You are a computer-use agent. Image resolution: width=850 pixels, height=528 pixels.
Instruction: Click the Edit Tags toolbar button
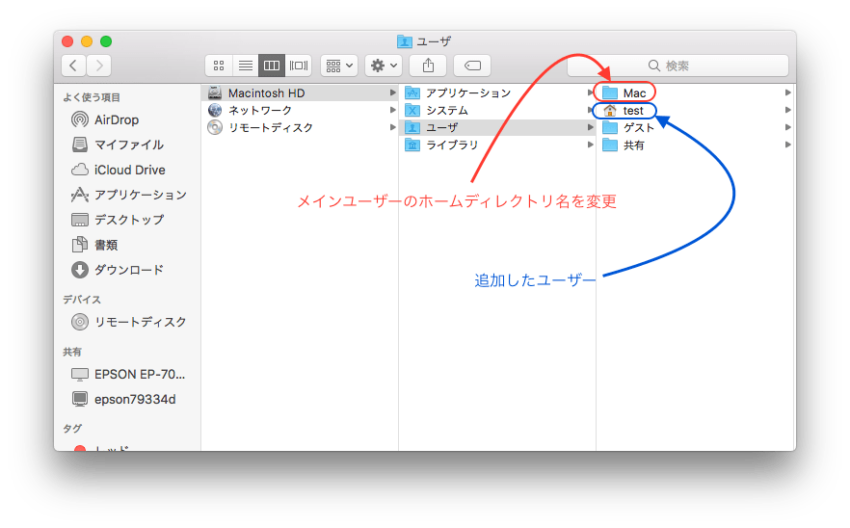472,66
